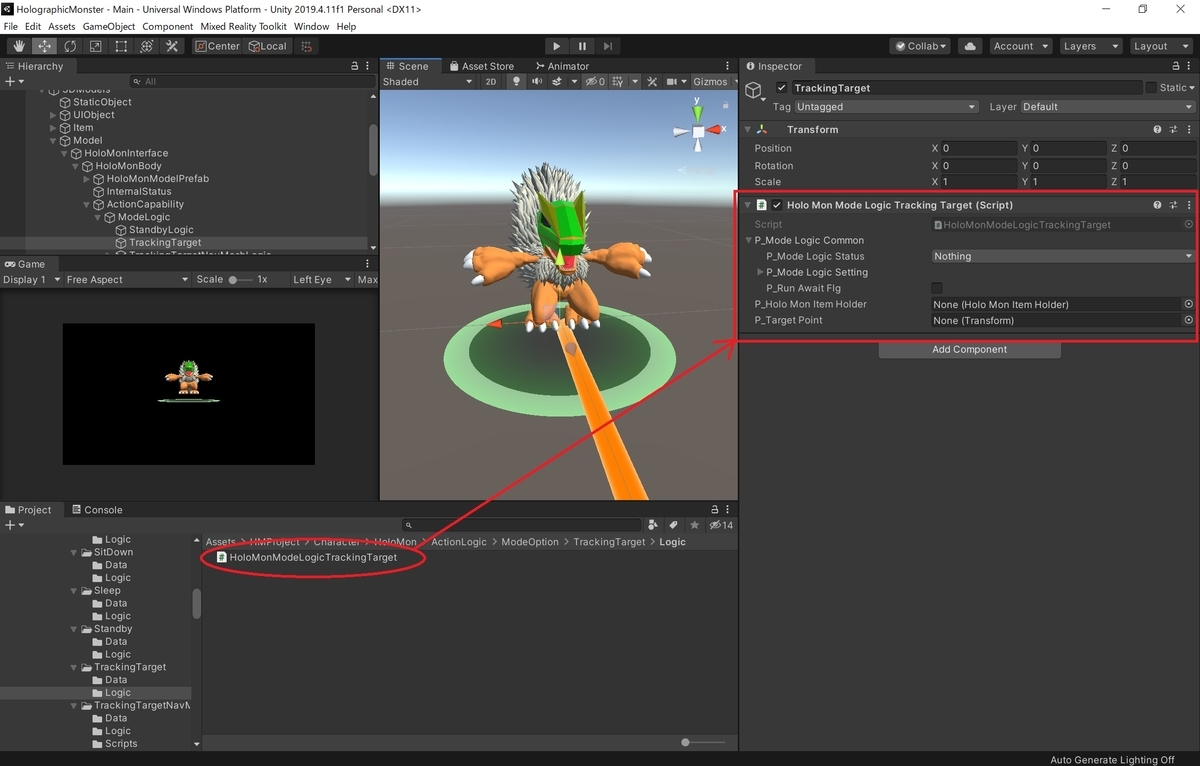Viewport: 1200px width, 766px height.
Task: Collapse the Transform component
Action: (x=747, y=130)
